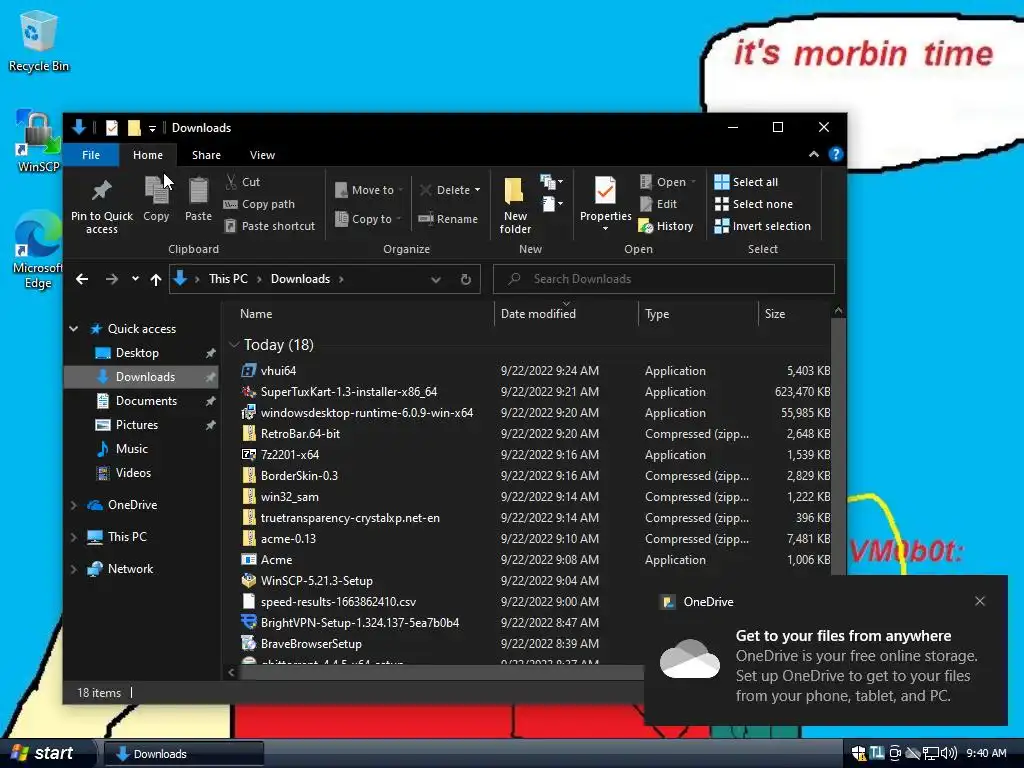Viewport: 1024px width, 768px height.
Task: Open file History from ribbon
Action: pos(665,226)
